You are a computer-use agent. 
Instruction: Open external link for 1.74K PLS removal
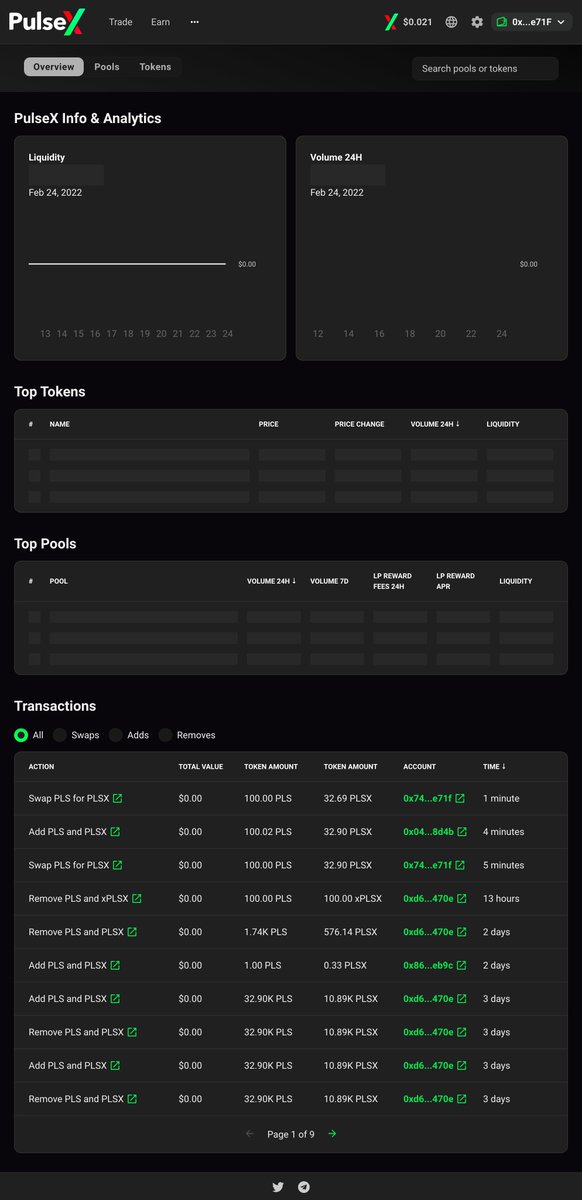point(132,931)
